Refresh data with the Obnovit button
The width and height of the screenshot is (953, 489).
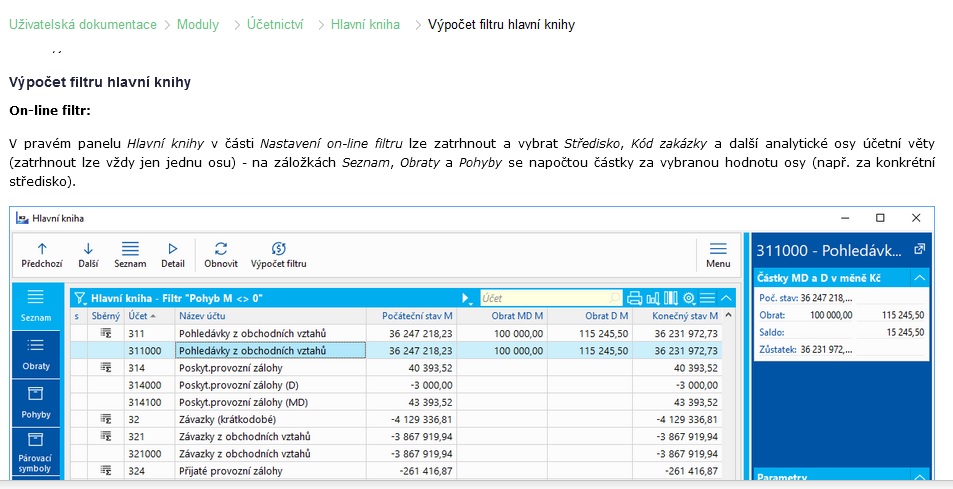click(x=221, y=255)
